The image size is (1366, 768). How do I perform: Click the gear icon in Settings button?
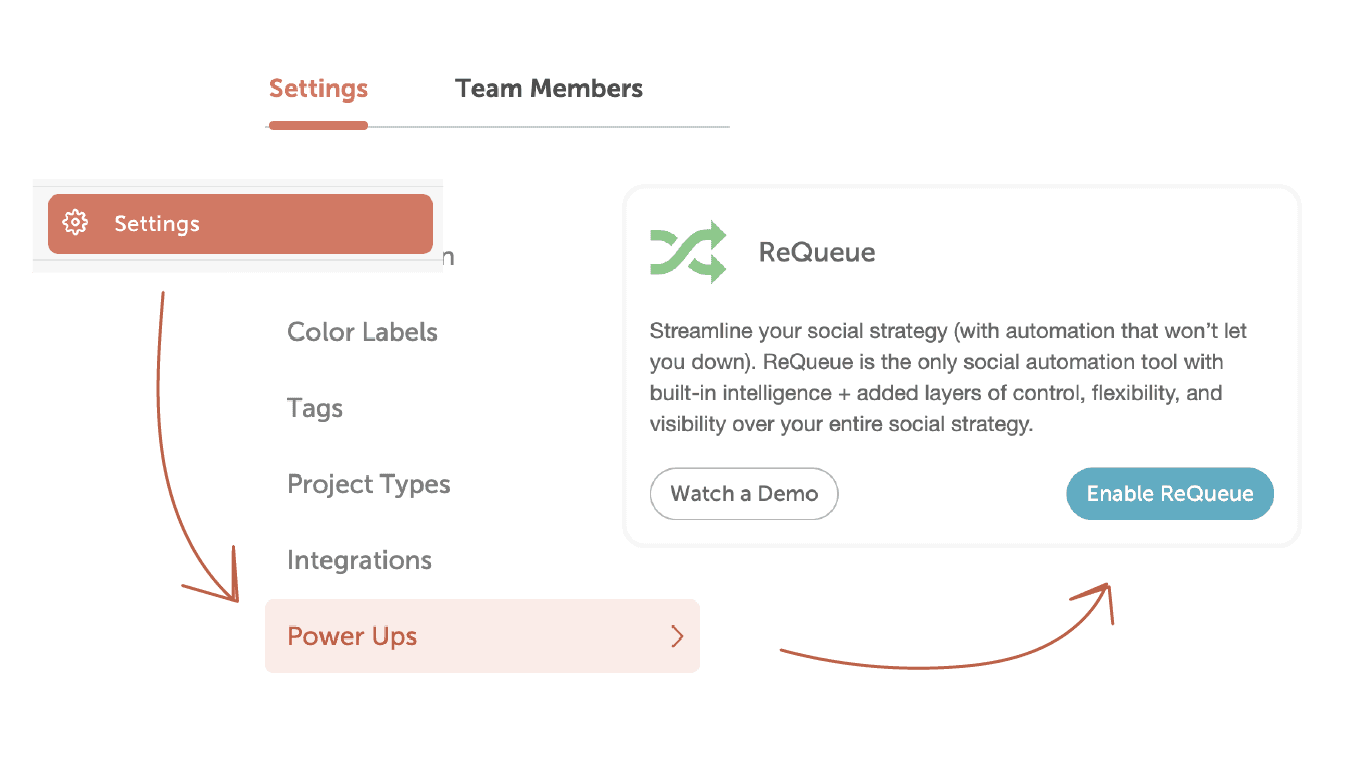click(75, 223)
